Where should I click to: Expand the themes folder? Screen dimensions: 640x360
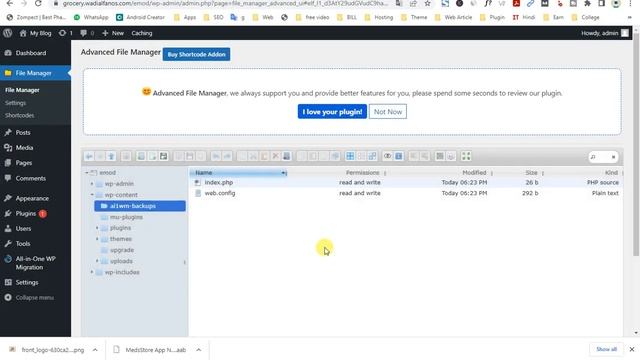pos(97,239)
